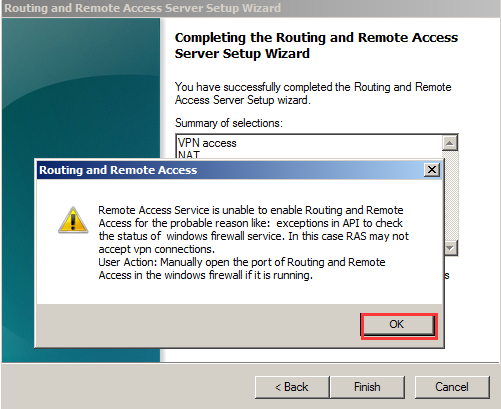Screen dimensions: 501x409
Task: Select the NAT summary entry
Action: pos(189,154)
